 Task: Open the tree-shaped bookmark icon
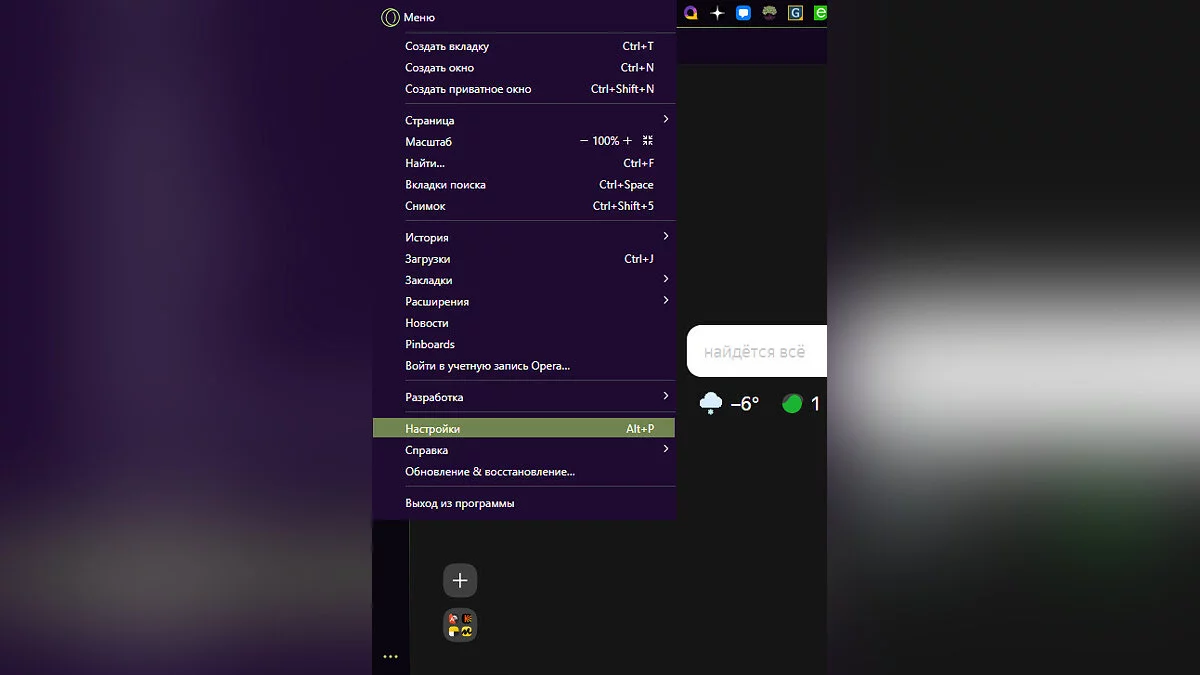coord(769,13)
